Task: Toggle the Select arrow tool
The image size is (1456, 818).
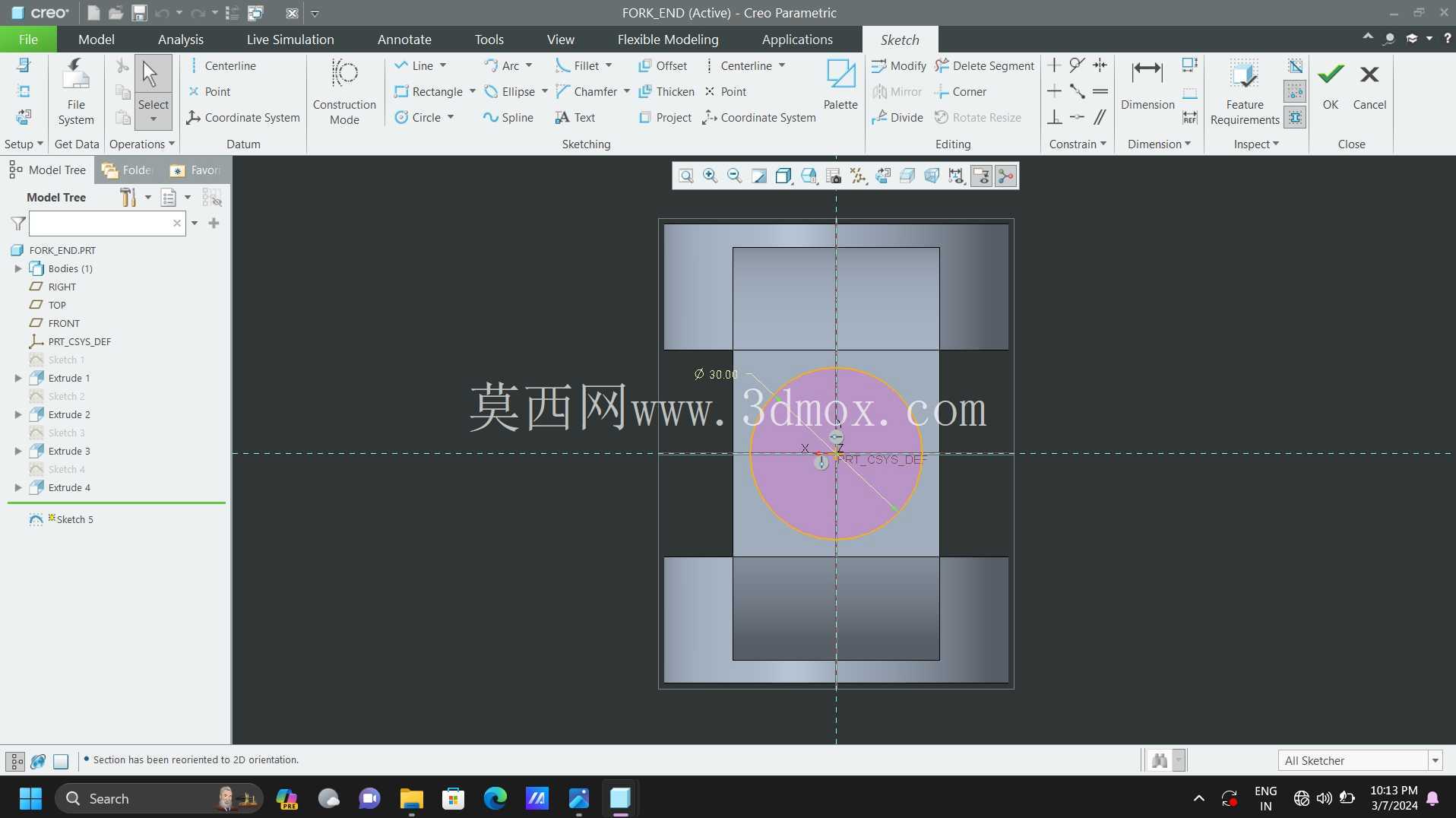Action: tap(153, 91)
